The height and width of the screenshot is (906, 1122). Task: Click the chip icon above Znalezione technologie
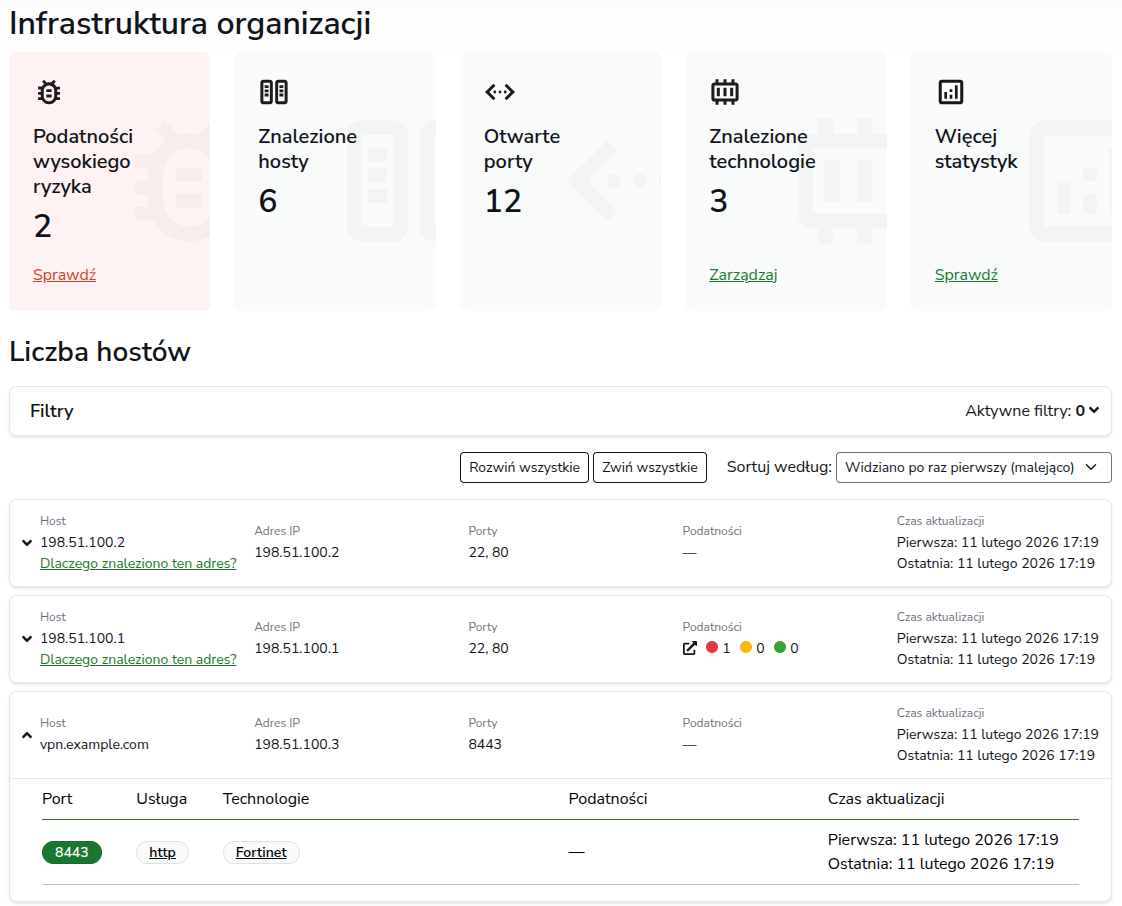(x=724, y=92)
